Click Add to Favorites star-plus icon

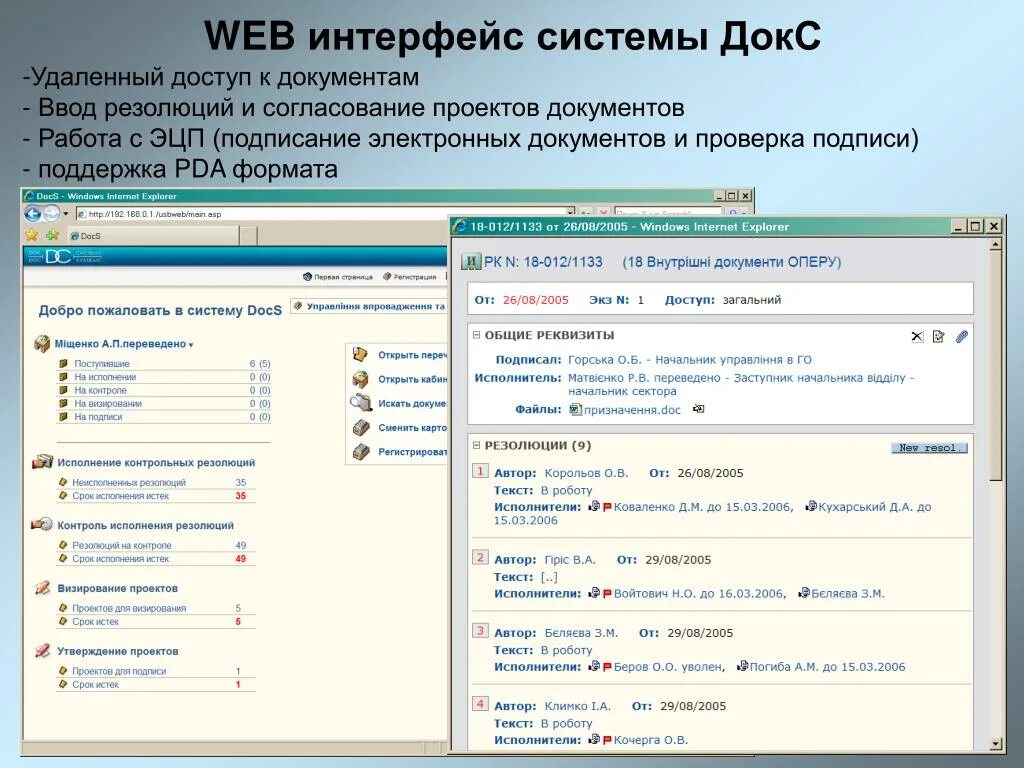click(x=52, y=235)
